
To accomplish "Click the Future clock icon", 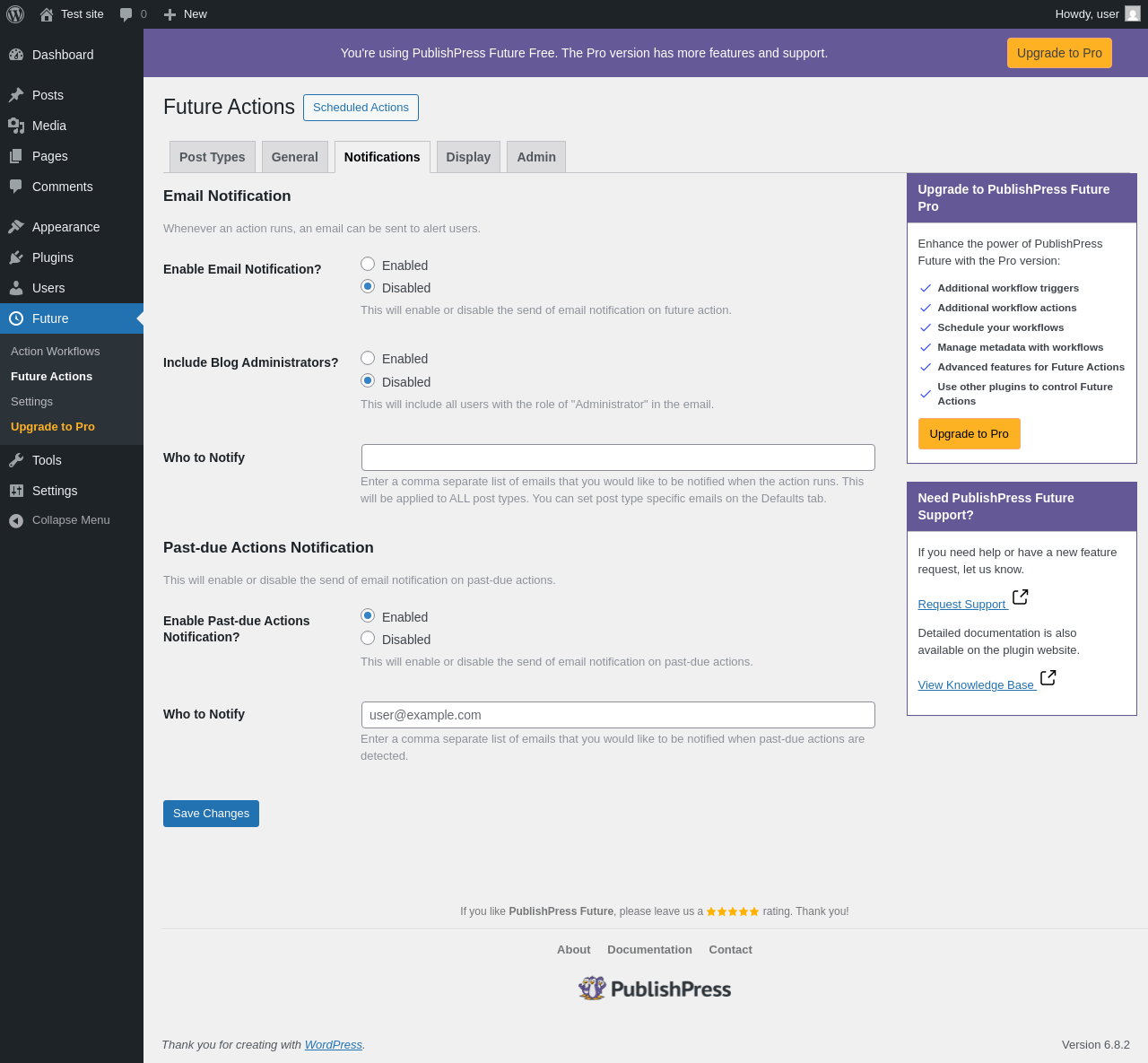I will click(x=16, y=318).
